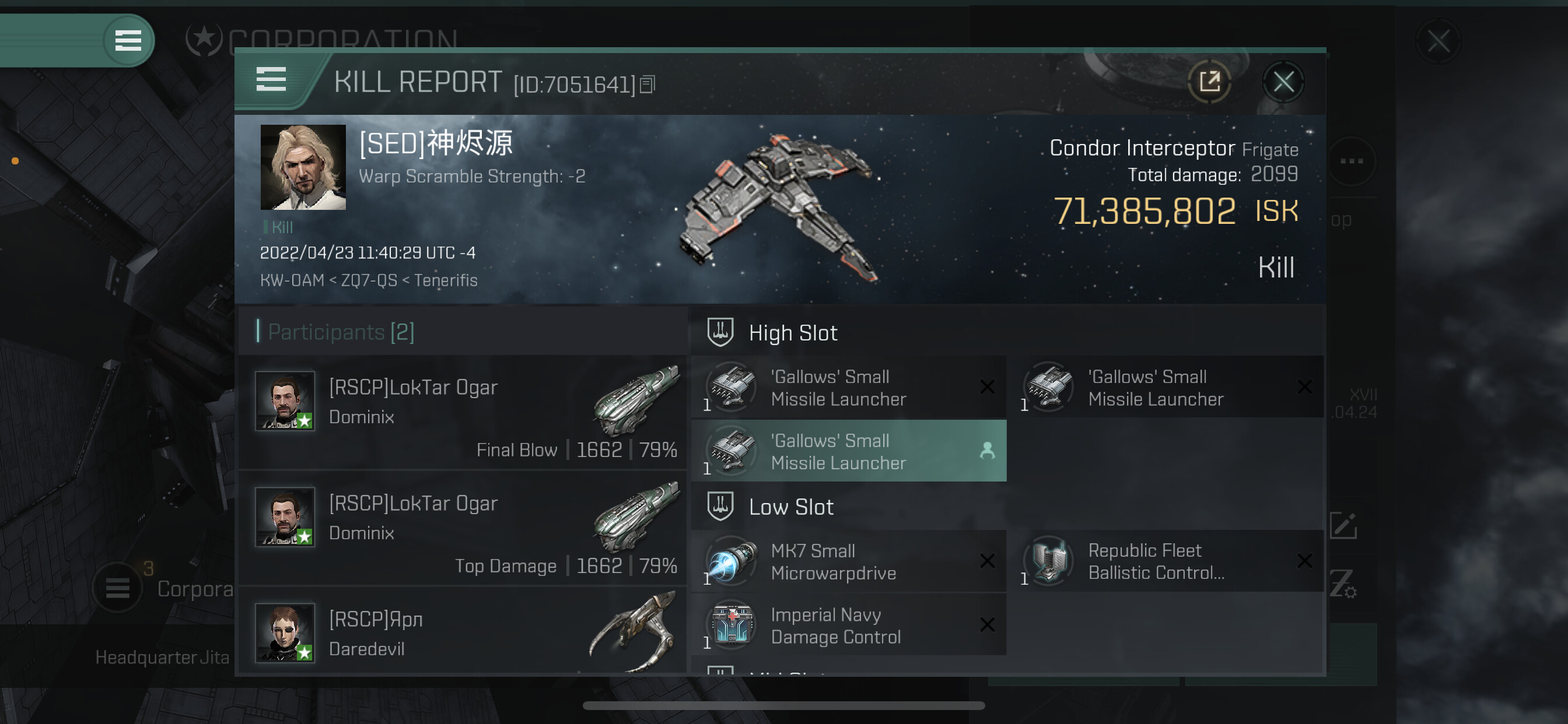Click the High Slot section header
The image size is (1568, 724).
coord(793,333)
